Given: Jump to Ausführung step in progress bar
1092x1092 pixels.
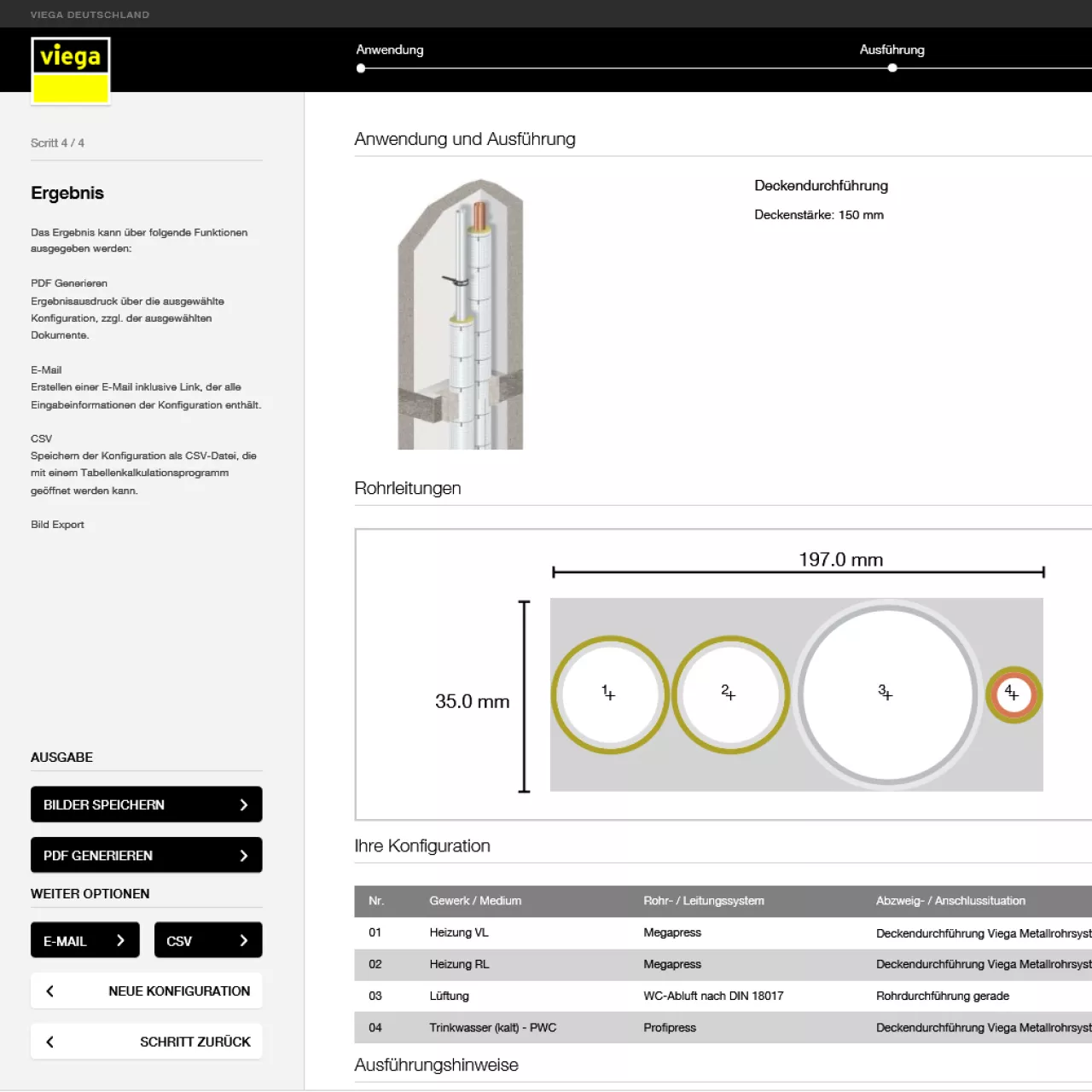Looking at the screenshot, I should pyautogui.click(x=892, y=49).
